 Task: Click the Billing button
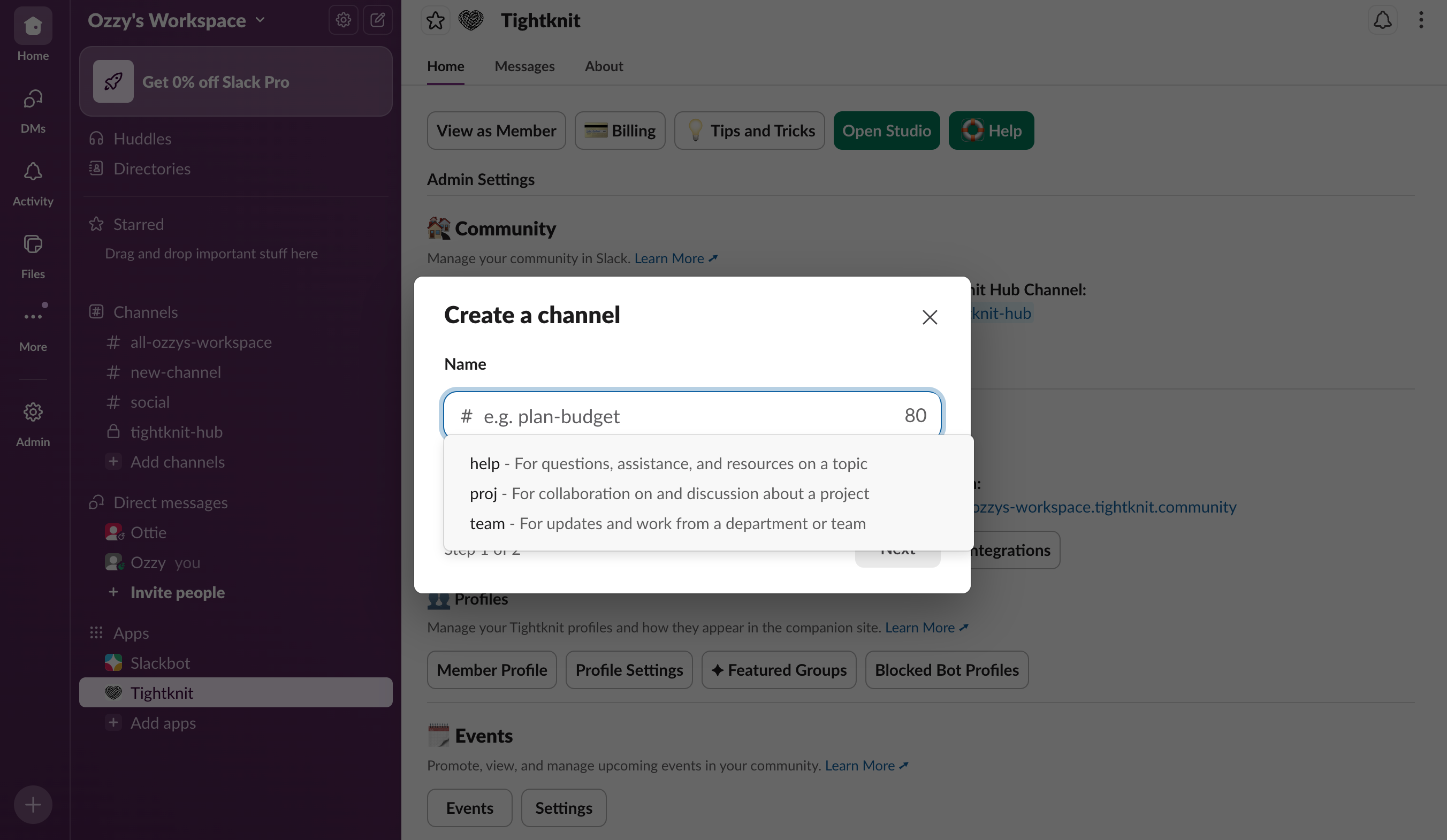coord(620,131)
